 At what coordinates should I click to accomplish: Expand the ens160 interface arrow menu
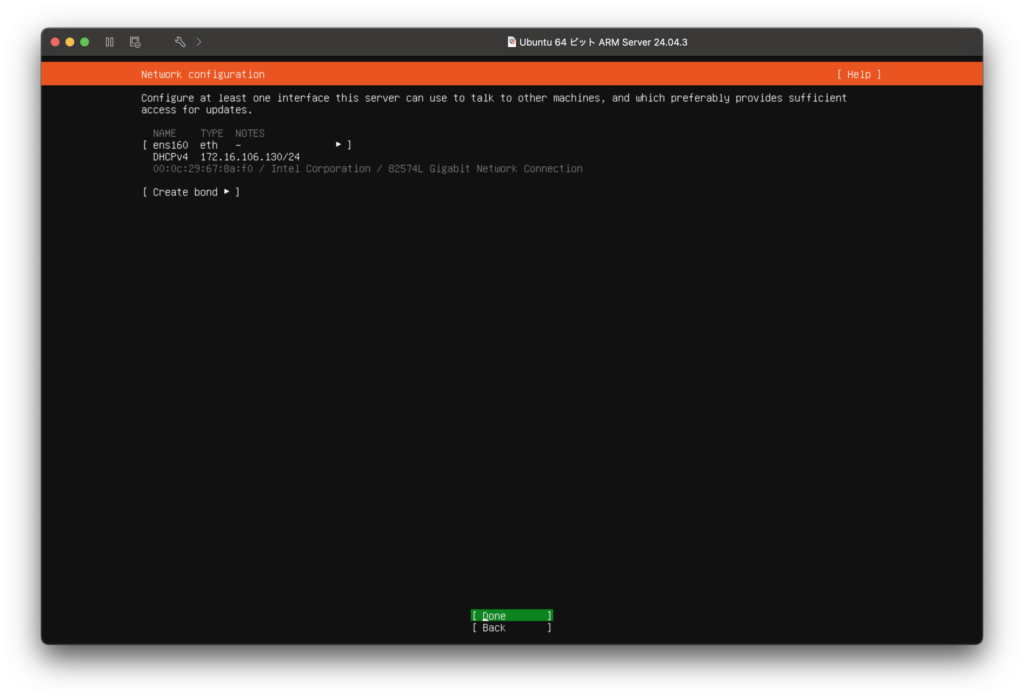point(338,145)
